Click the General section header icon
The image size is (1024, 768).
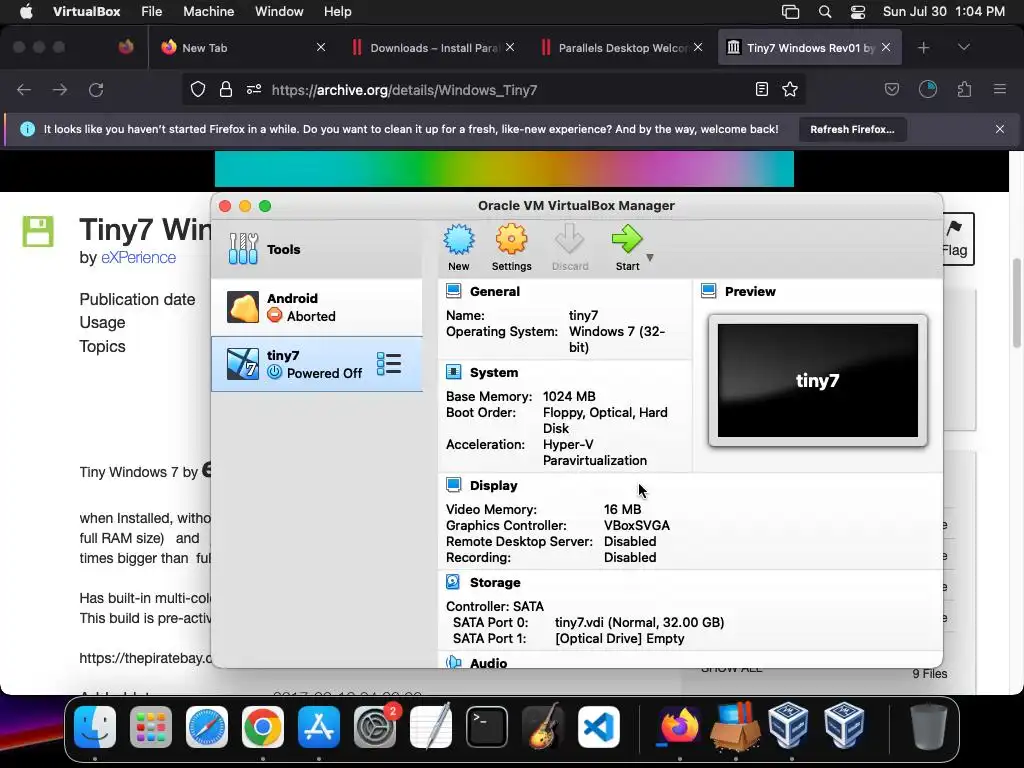click(453, 291)
